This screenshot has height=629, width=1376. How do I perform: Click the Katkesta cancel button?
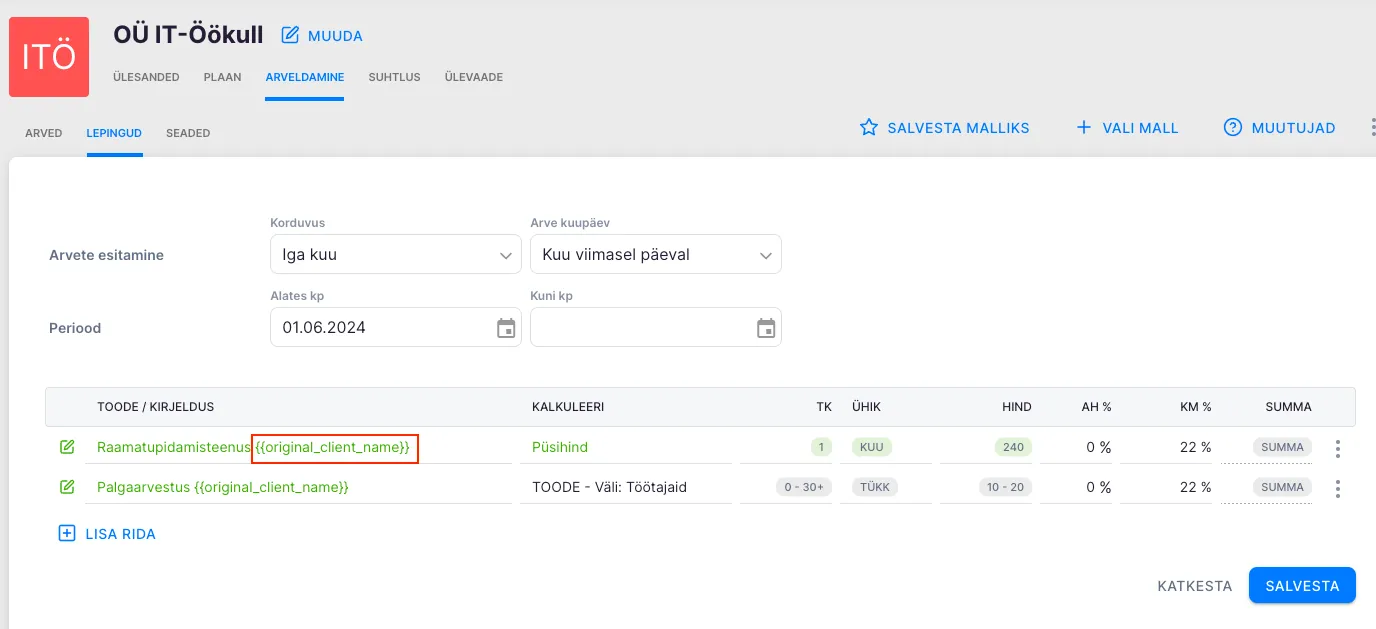pos(1194,586)
